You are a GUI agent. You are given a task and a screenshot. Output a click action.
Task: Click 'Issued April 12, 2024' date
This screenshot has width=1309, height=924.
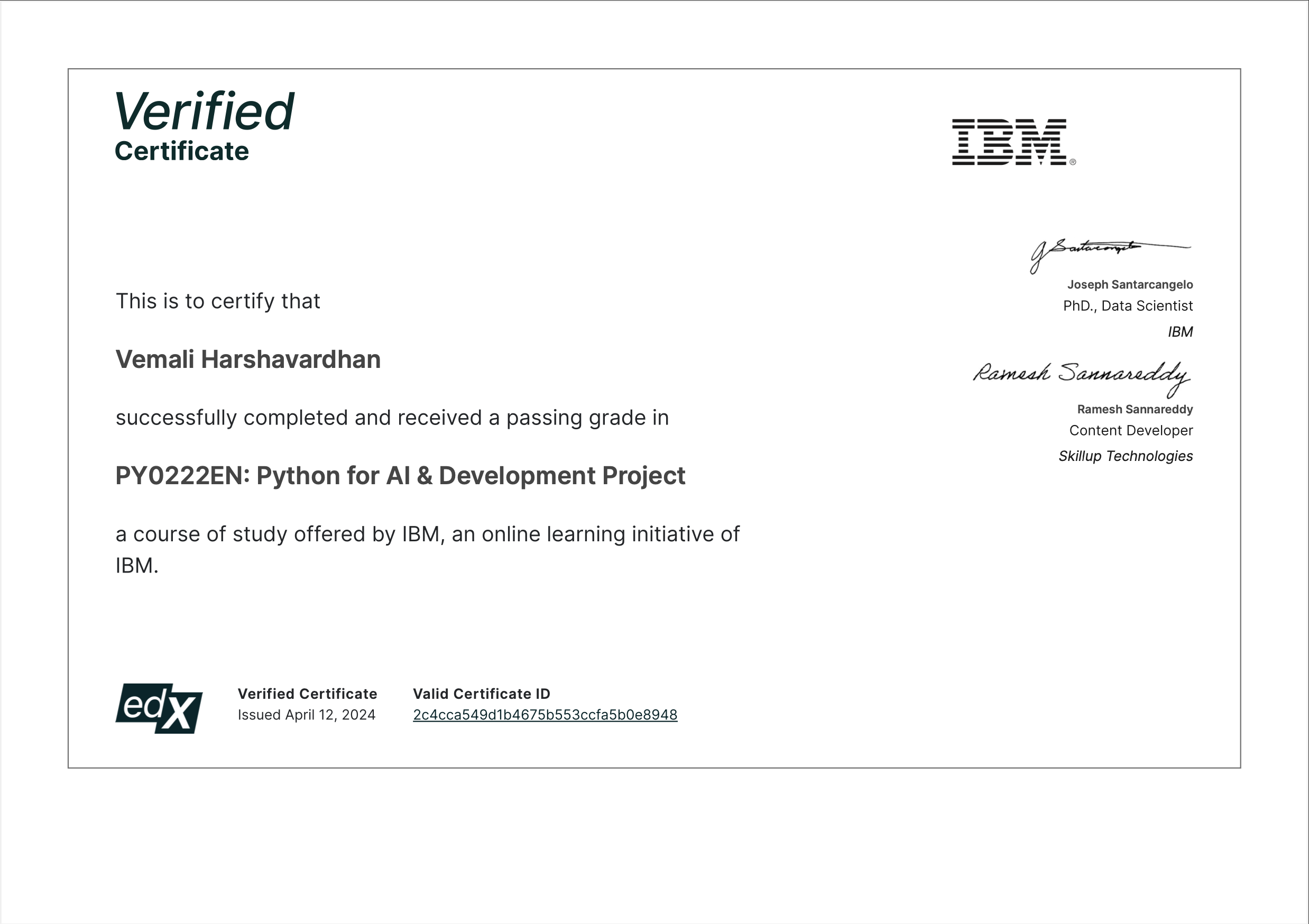coord(307,715)
